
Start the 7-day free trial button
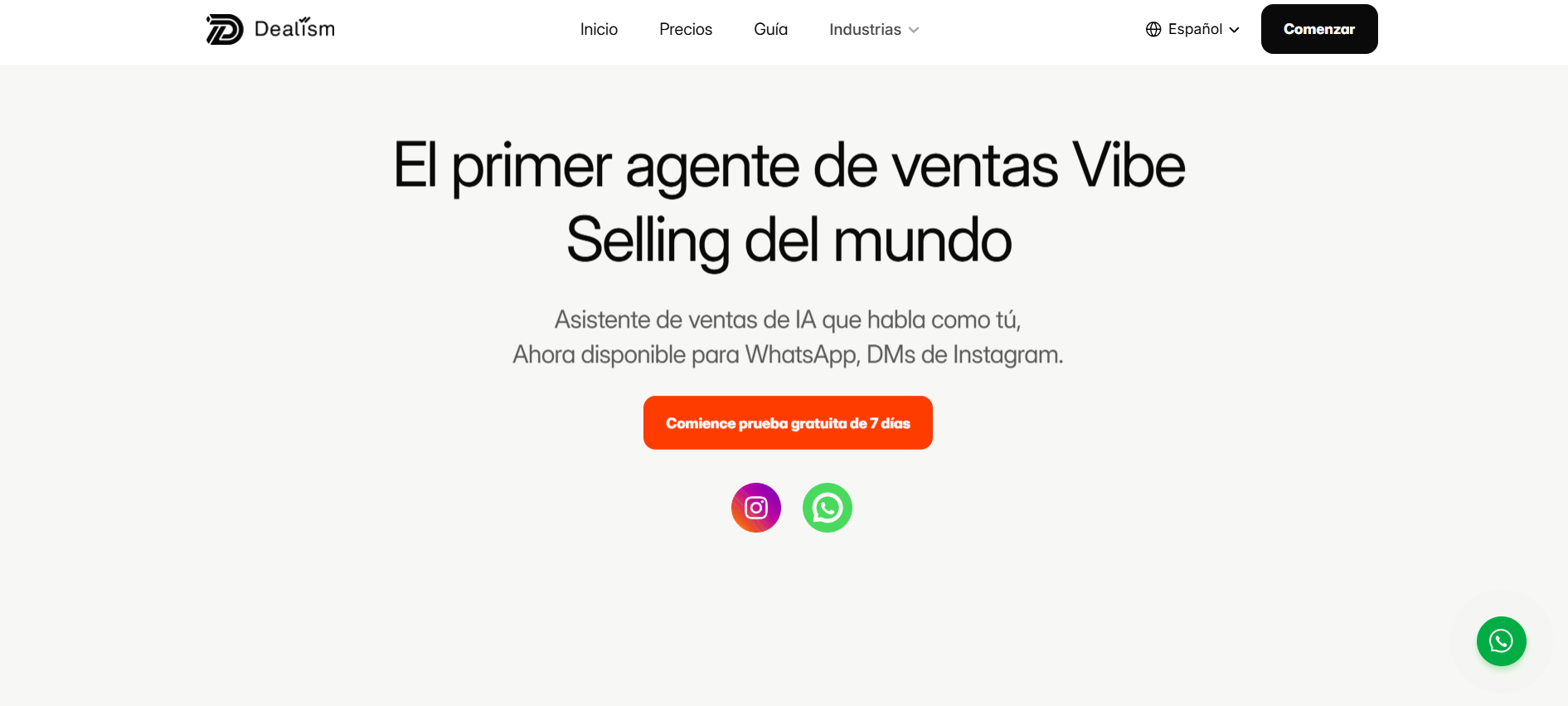[x=788, y=423]
